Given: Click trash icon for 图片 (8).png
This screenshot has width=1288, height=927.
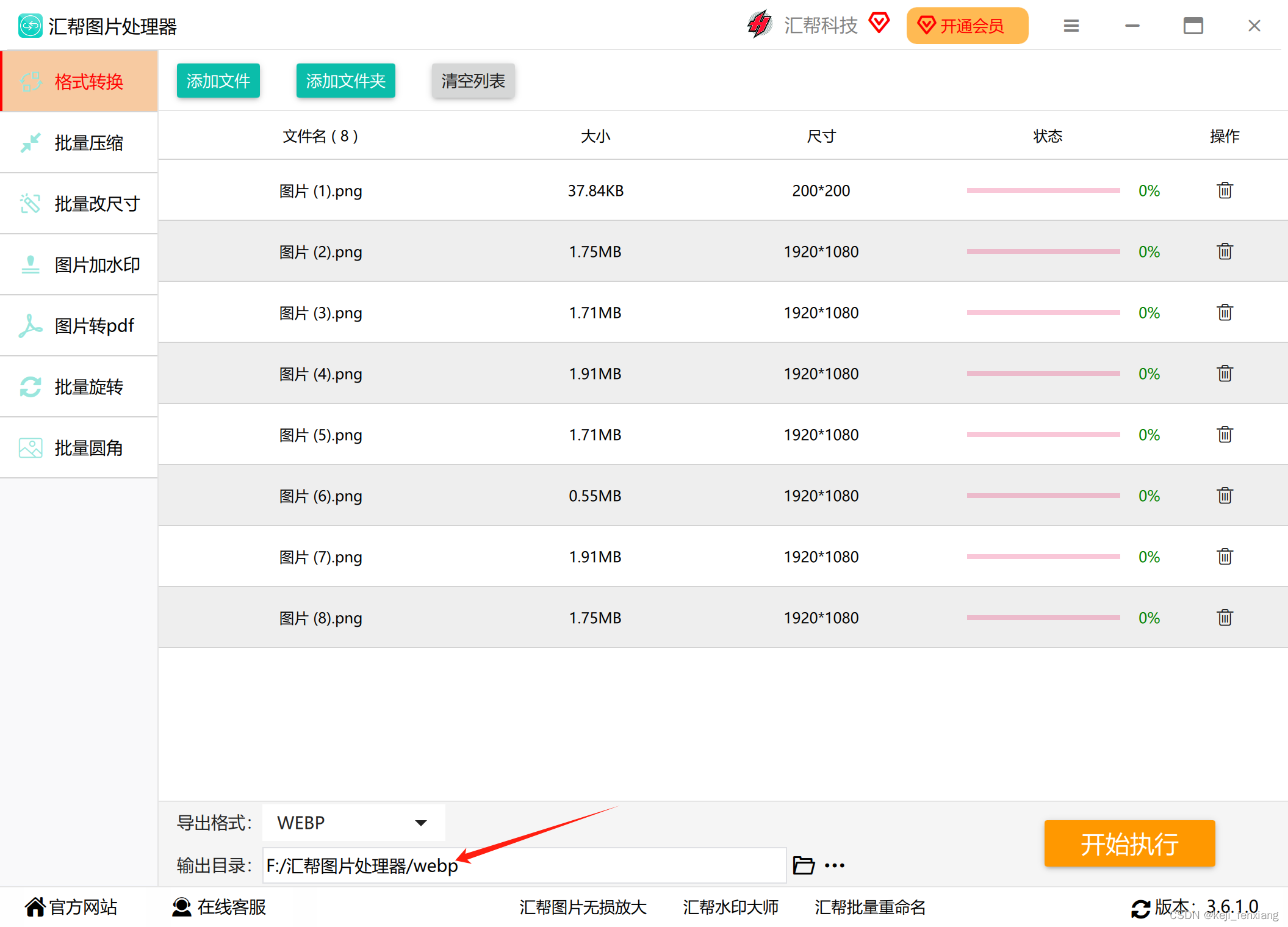Looking at the screenshot, I should click(1225, 618).
